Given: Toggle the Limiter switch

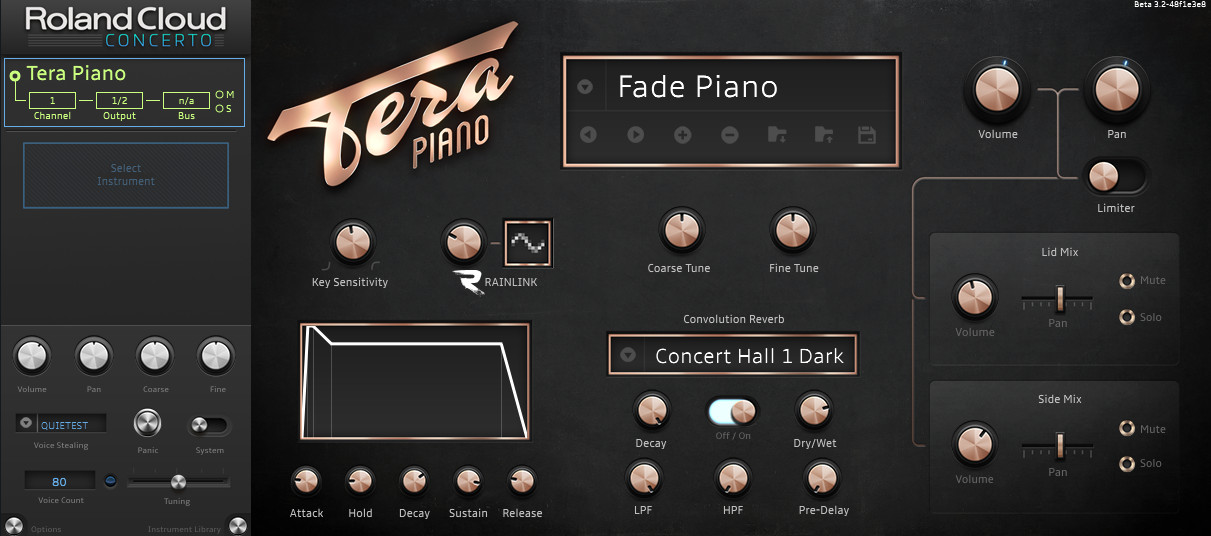Looking at the screenshot, I should point(1116,177).
